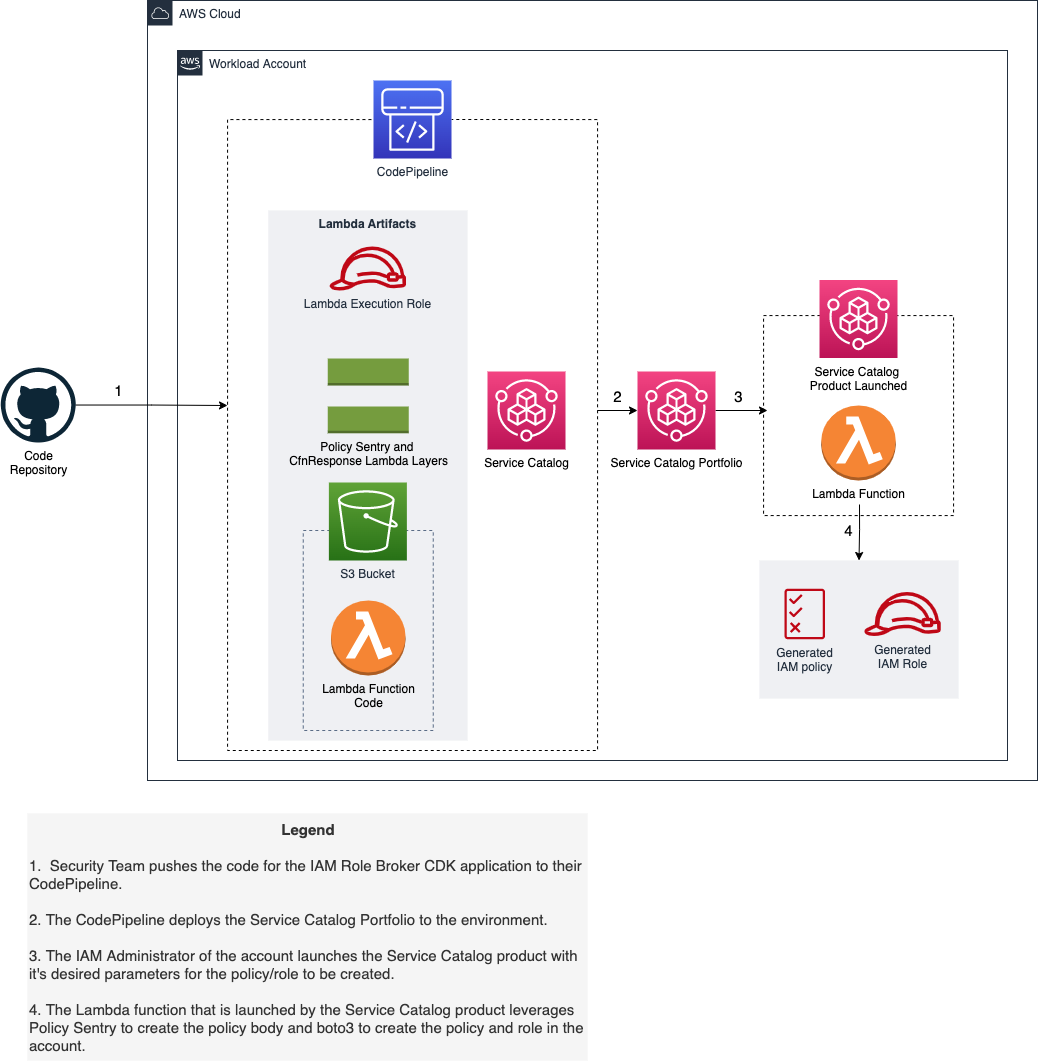Click the Generated IAM policy checklist icon
Screen dimensions: 1038x1061
tap(805, 614)
